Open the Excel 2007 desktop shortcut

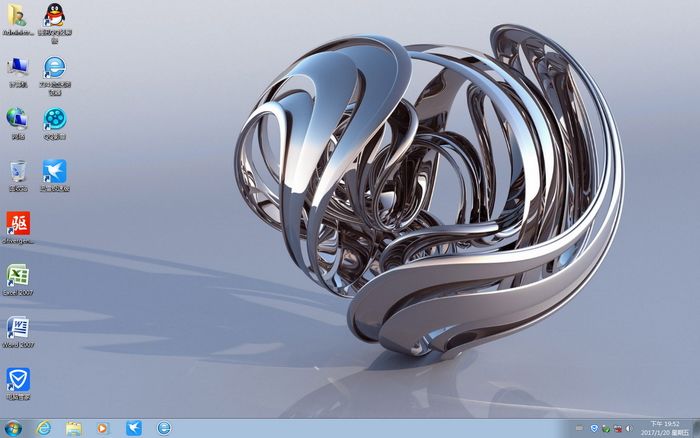18,275
